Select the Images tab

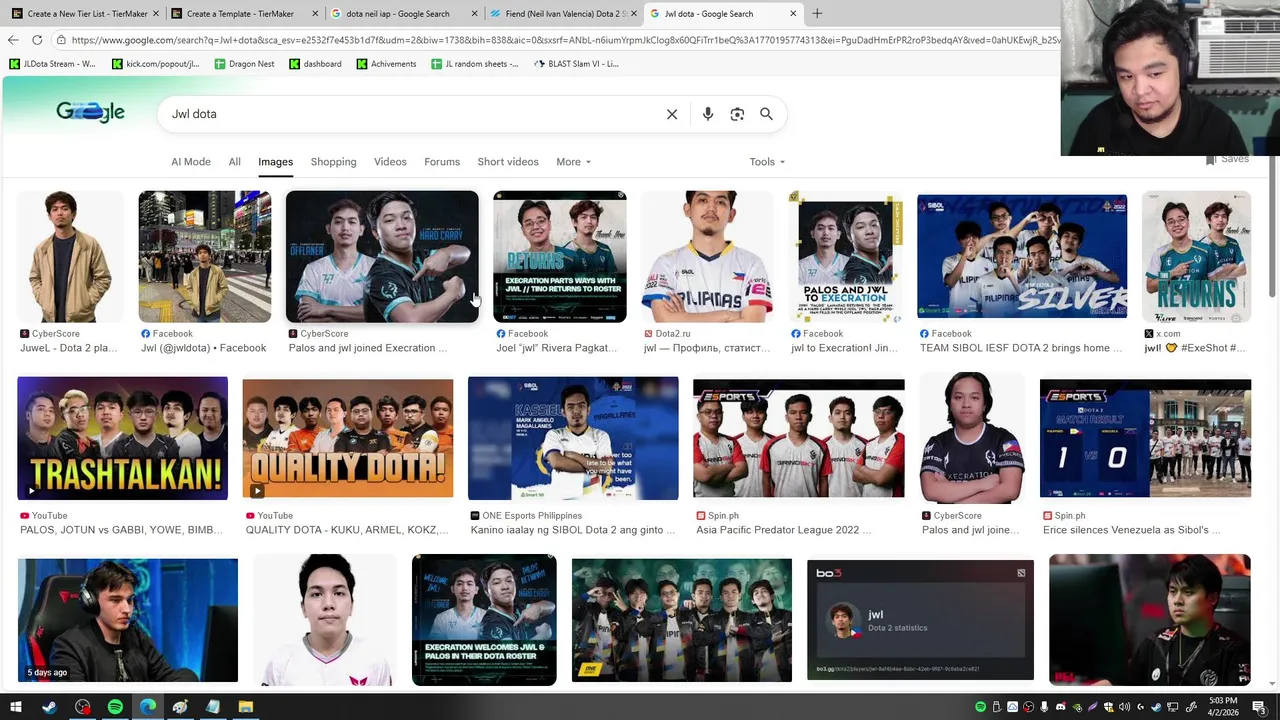[x=275, y=162]
